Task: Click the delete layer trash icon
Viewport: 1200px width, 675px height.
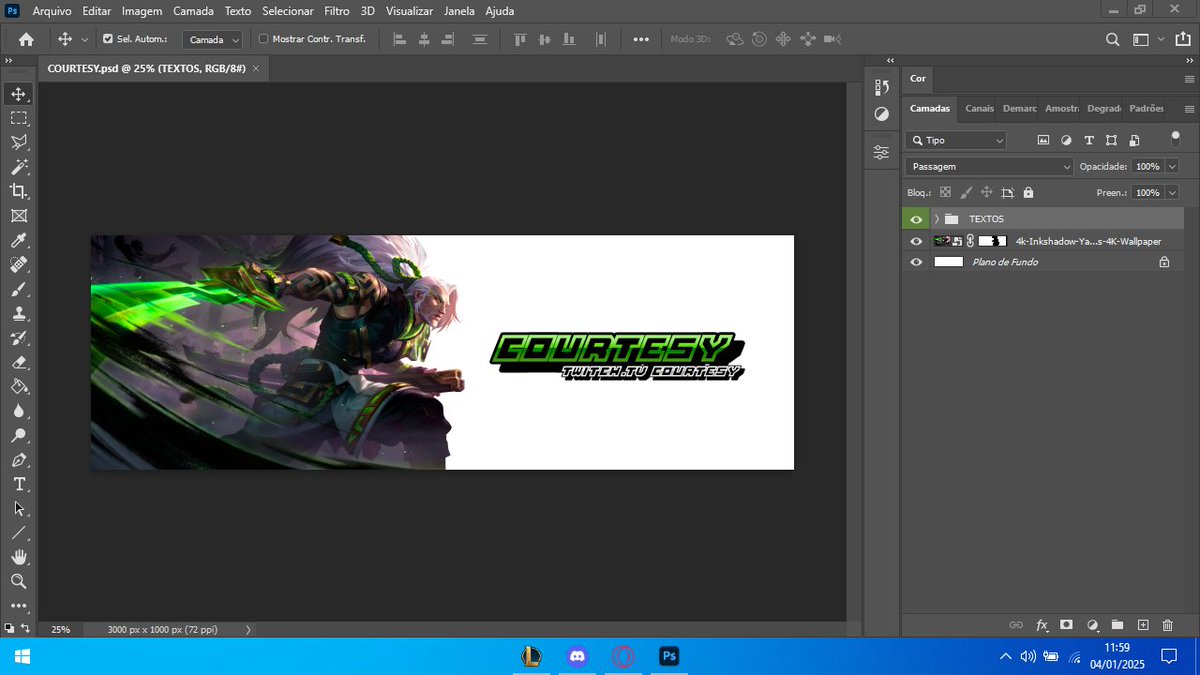Action: tap(1168, 625)
